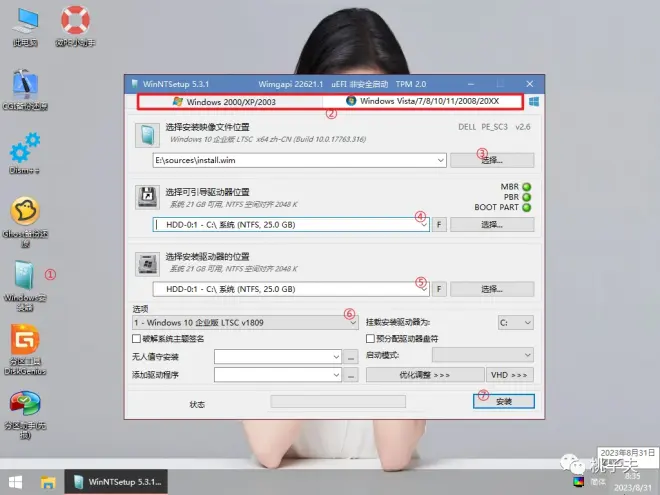Click the PBR green status light
Image resolution: width=660 pixels, height=495 pixels.
(x=527, y=197)
